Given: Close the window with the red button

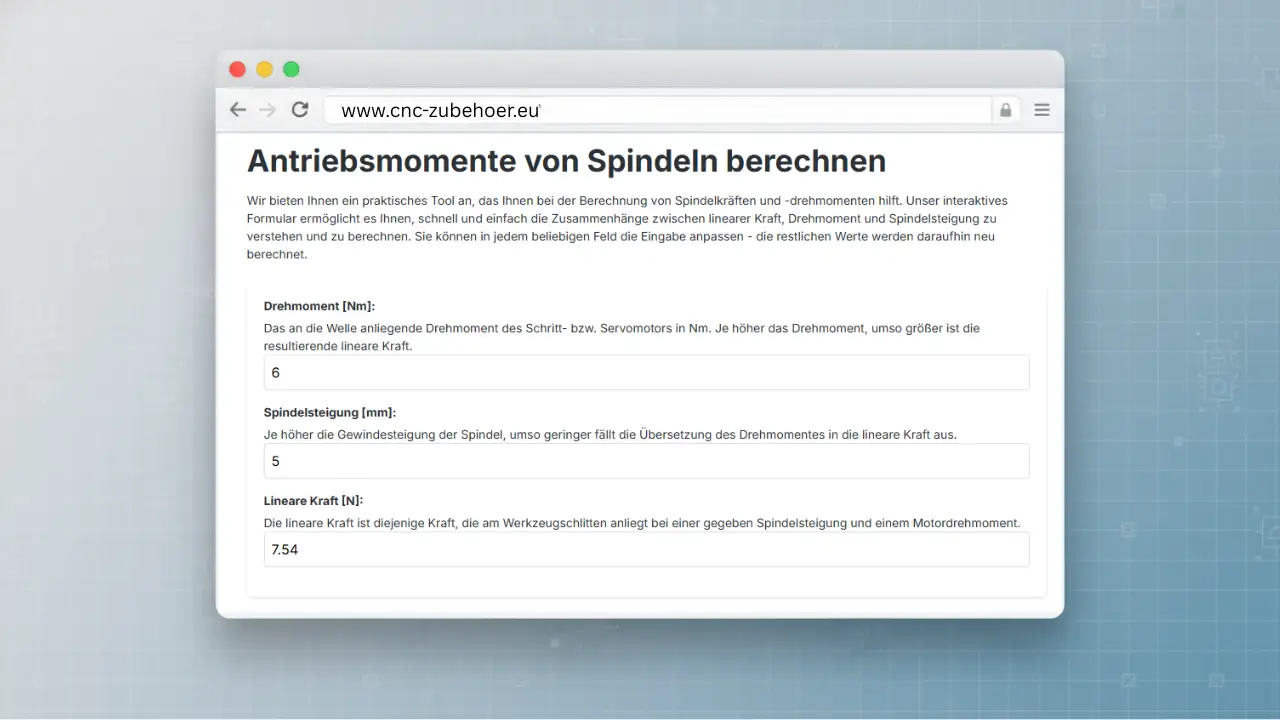Looking at the screenshot, I should click(237, 69).
